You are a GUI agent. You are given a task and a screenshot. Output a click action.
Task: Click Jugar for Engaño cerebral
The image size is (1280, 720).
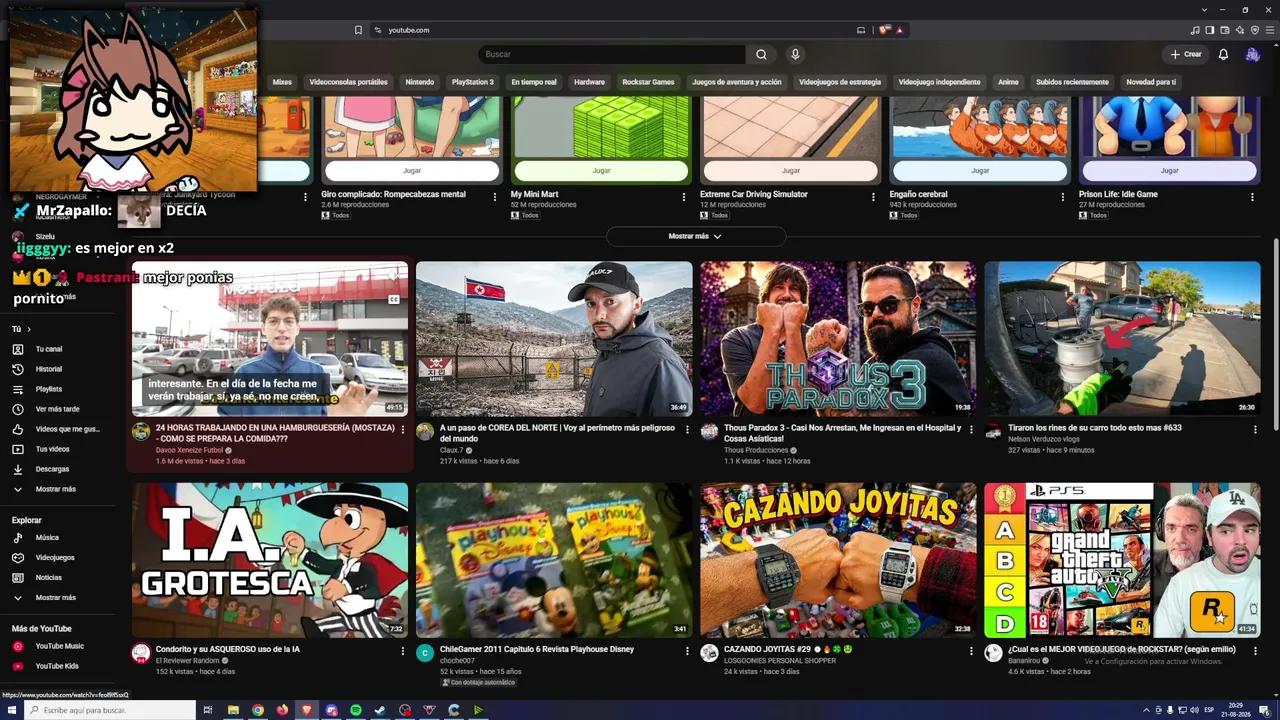click(x=980, y=170)
